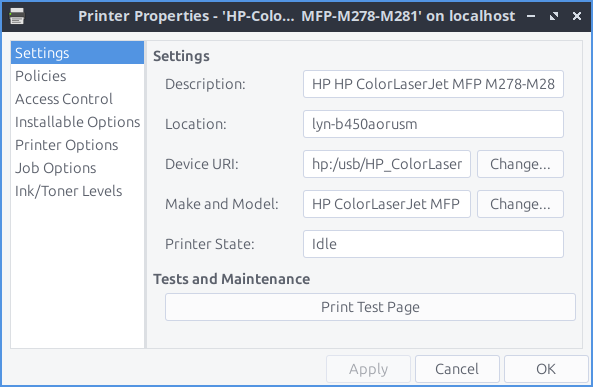Open the Access Control page

(x=77, y=99)
